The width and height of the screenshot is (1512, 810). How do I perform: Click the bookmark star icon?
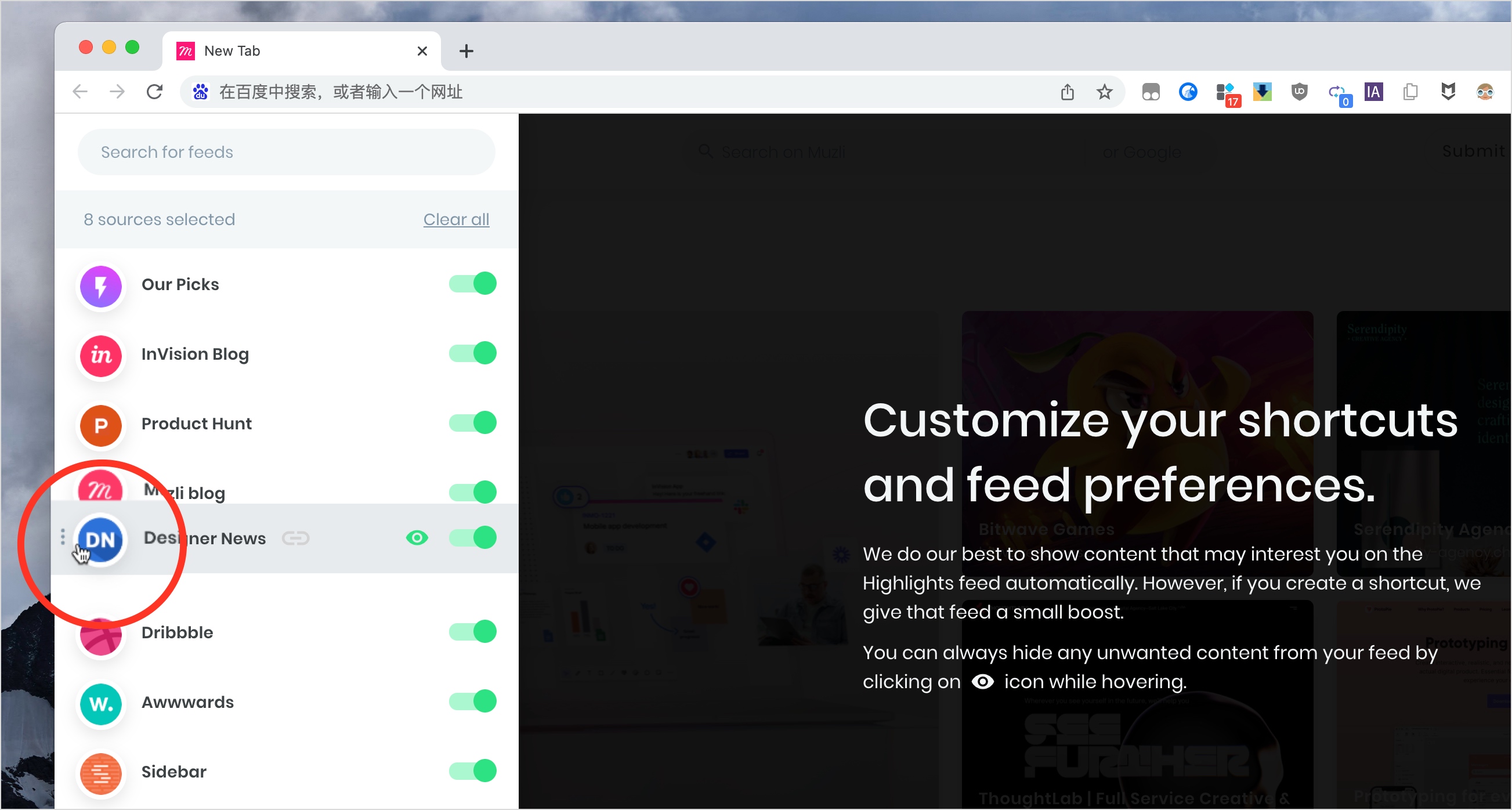(x=1104, y=92)
